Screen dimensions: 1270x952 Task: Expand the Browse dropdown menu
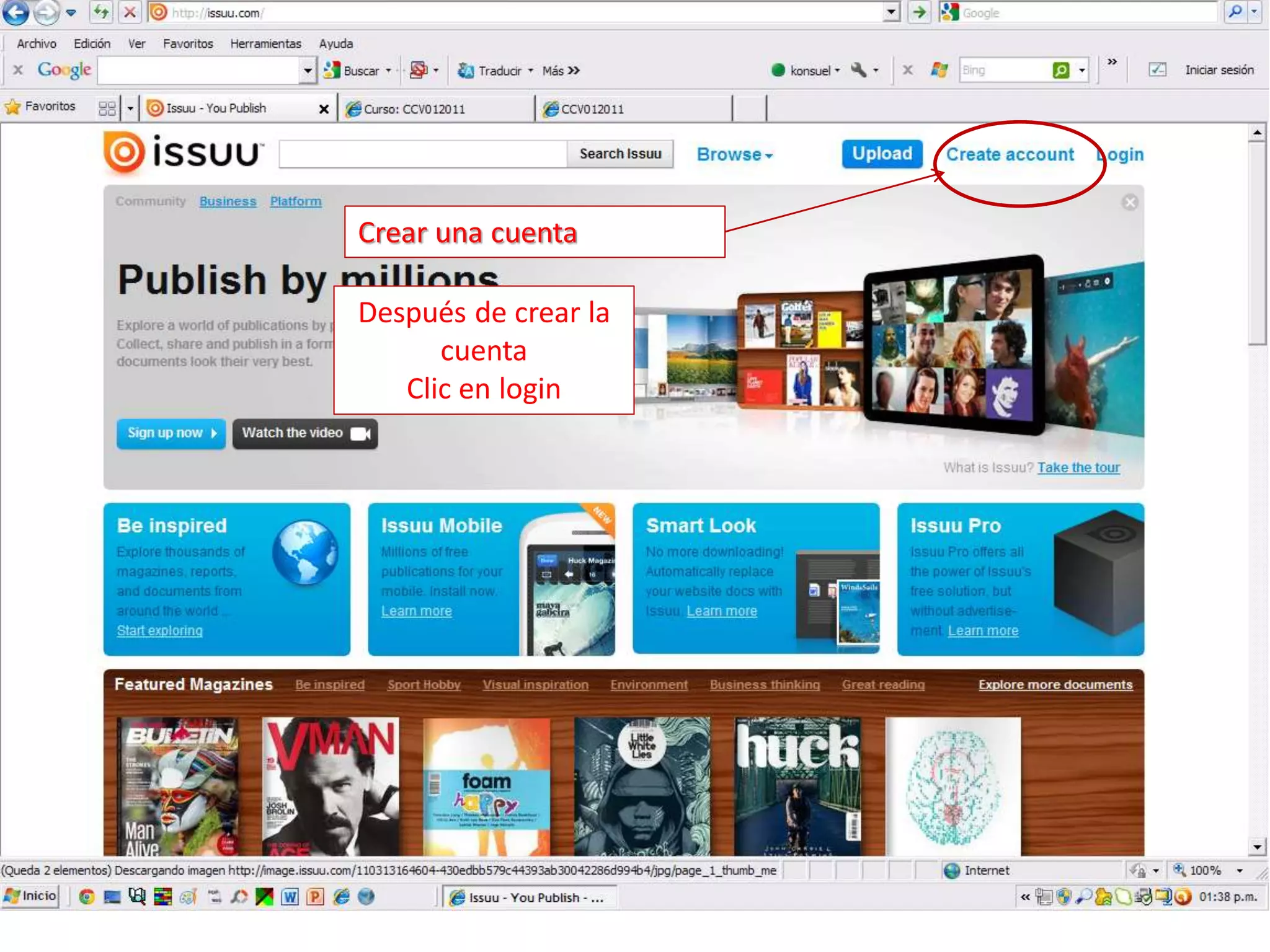(x=735, y=154)
